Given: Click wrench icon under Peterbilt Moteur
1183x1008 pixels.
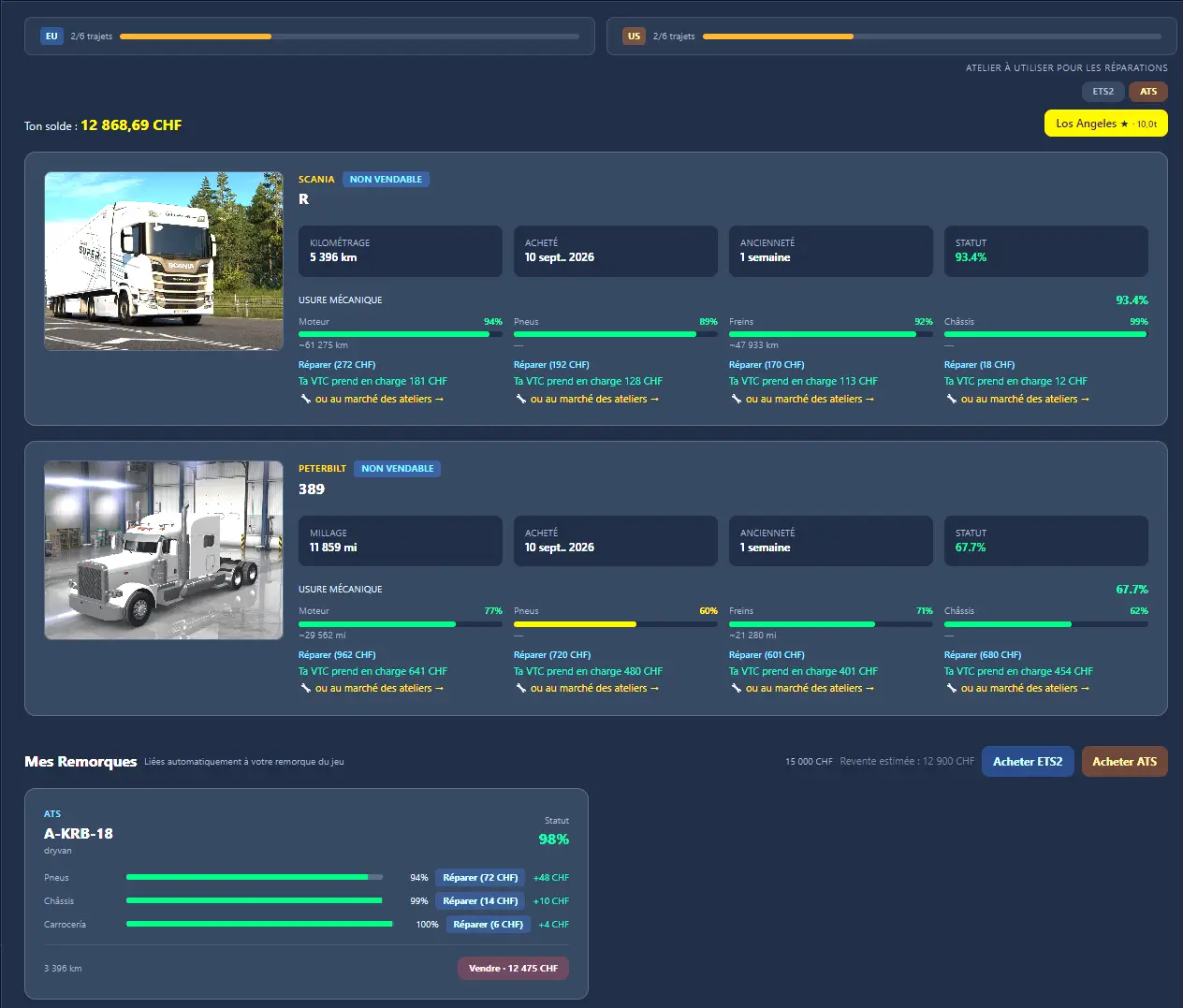Looking at the screenshot, I should click(305, 689).
